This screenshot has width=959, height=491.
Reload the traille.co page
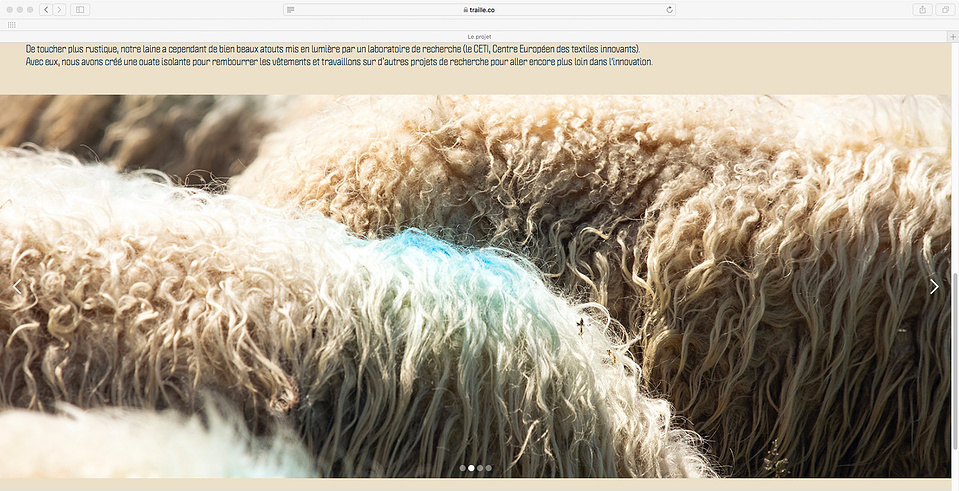[x=669, y=10]
